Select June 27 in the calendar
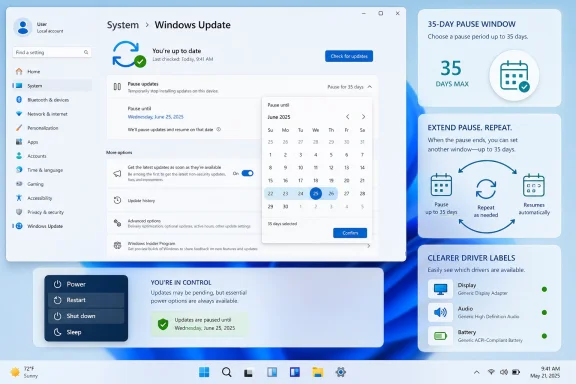The width and height of the screenshot is (576, 384). point(346,194)
